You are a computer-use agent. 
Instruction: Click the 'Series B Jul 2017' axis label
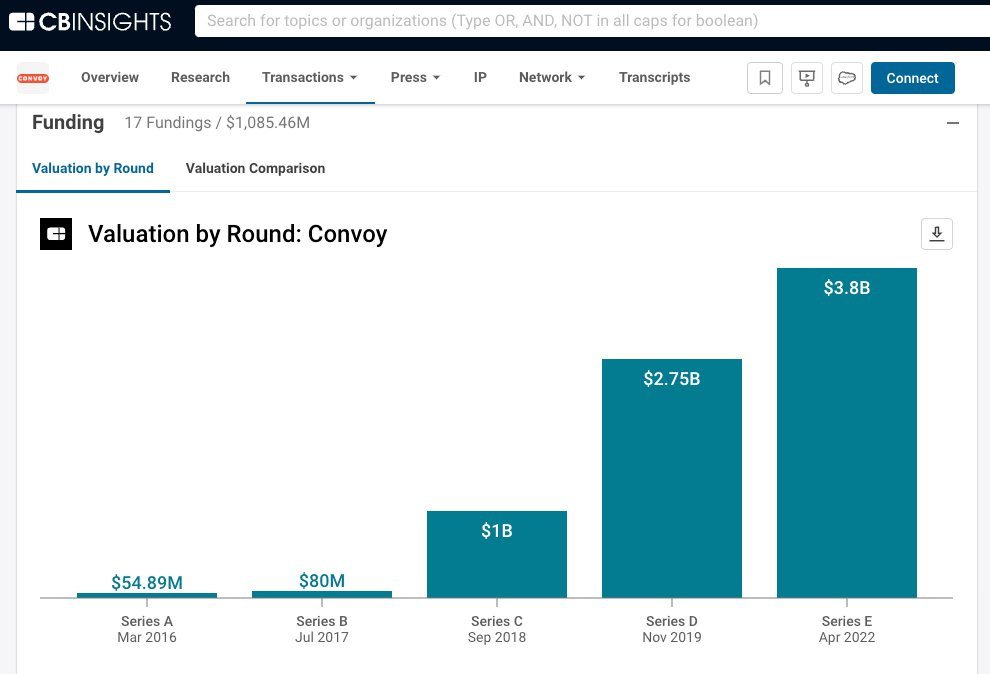point(322,629)
